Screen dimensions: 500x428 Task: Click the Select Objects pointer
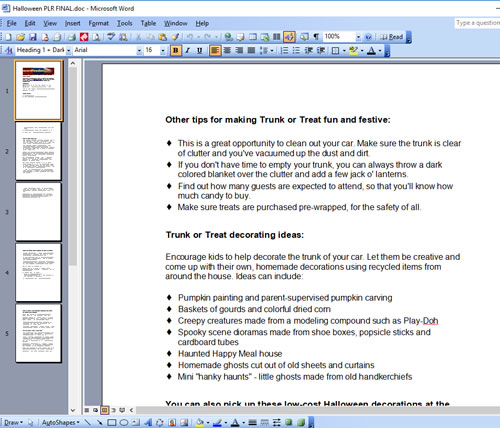tap(31, 423)
